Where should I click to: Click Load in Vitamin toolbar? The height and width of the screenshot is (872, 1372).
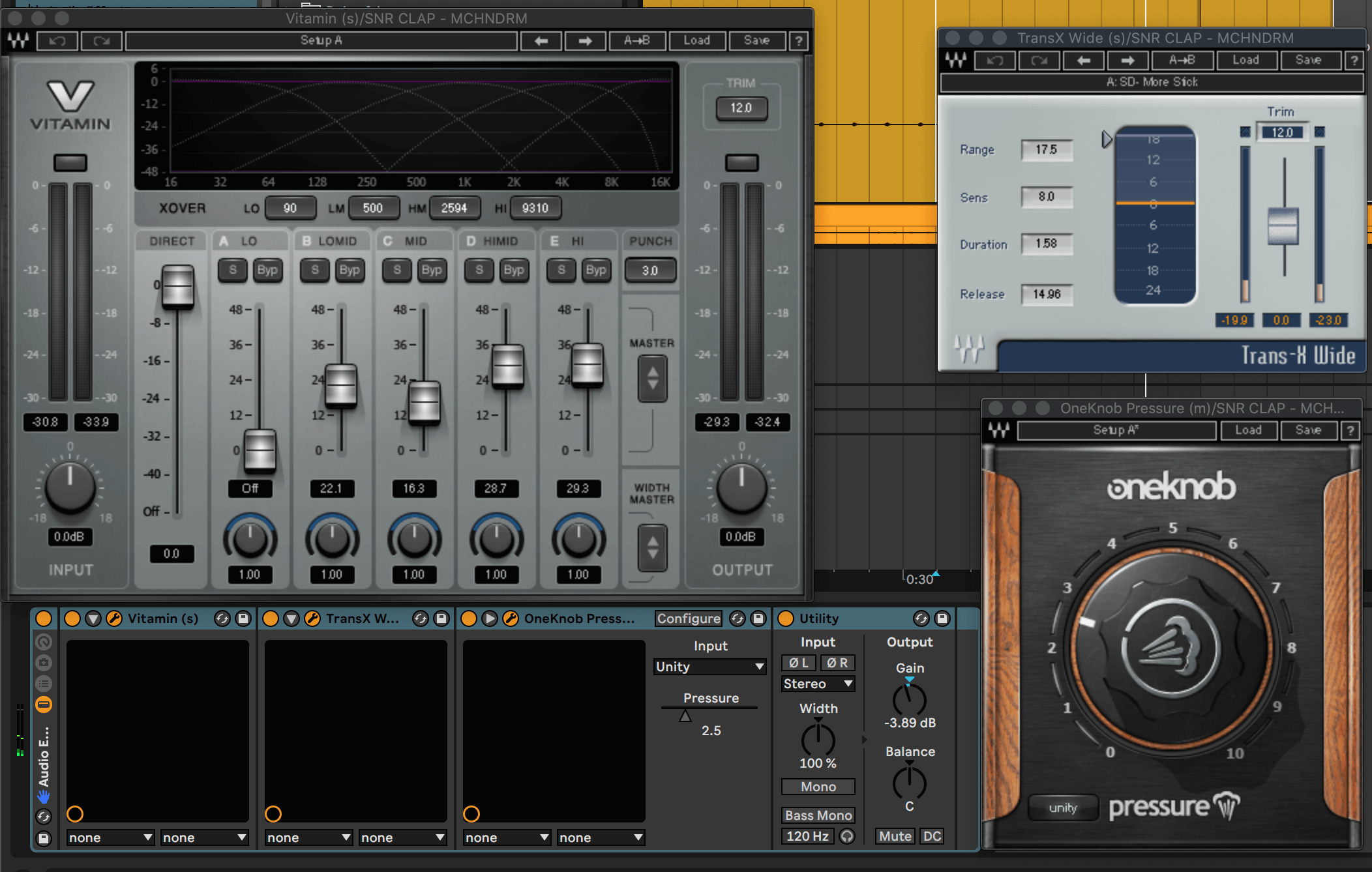(696, 40)
